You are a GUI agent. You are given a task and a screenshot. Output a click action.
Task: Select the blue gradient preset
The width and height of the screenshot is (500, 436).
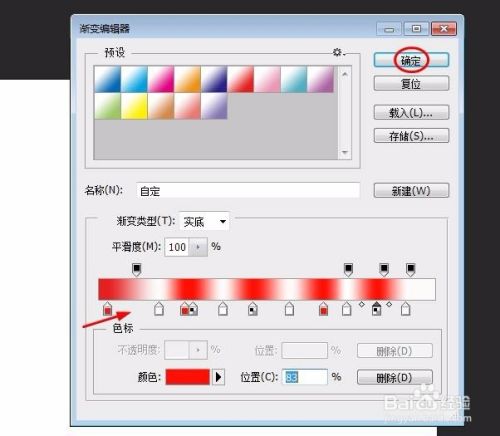coord(107,79)
